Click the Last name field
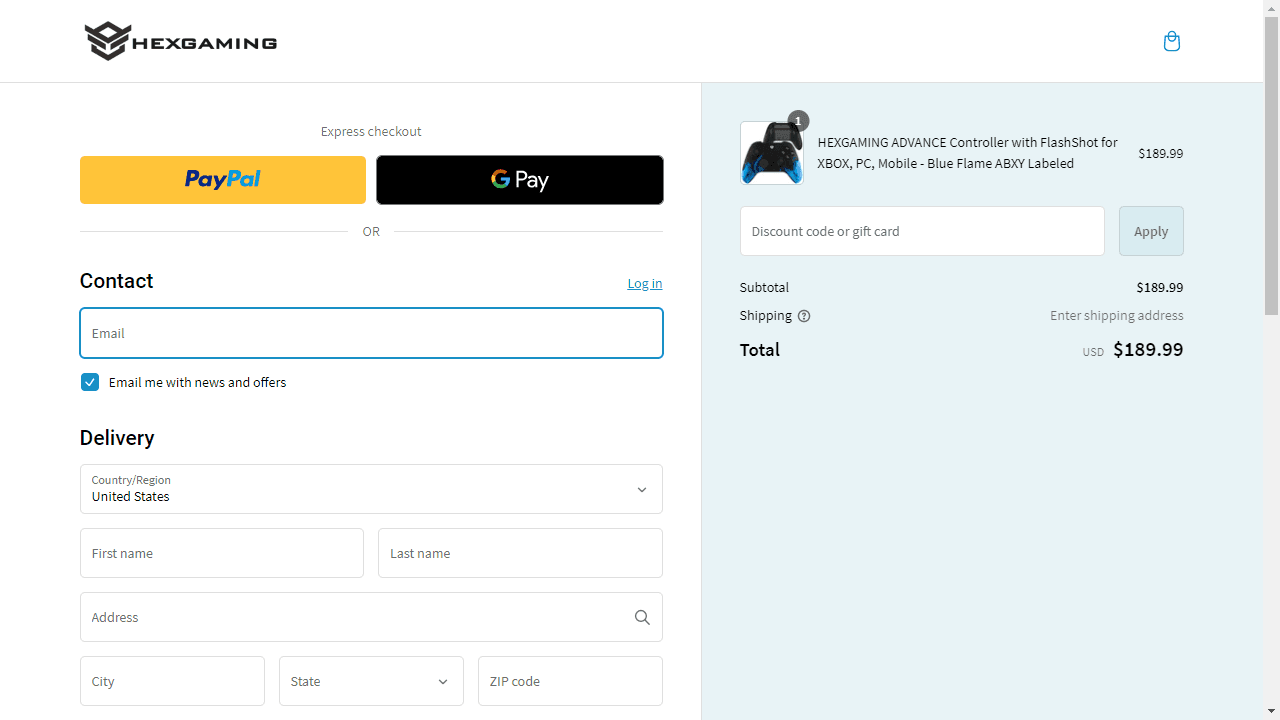 [520, 553]
